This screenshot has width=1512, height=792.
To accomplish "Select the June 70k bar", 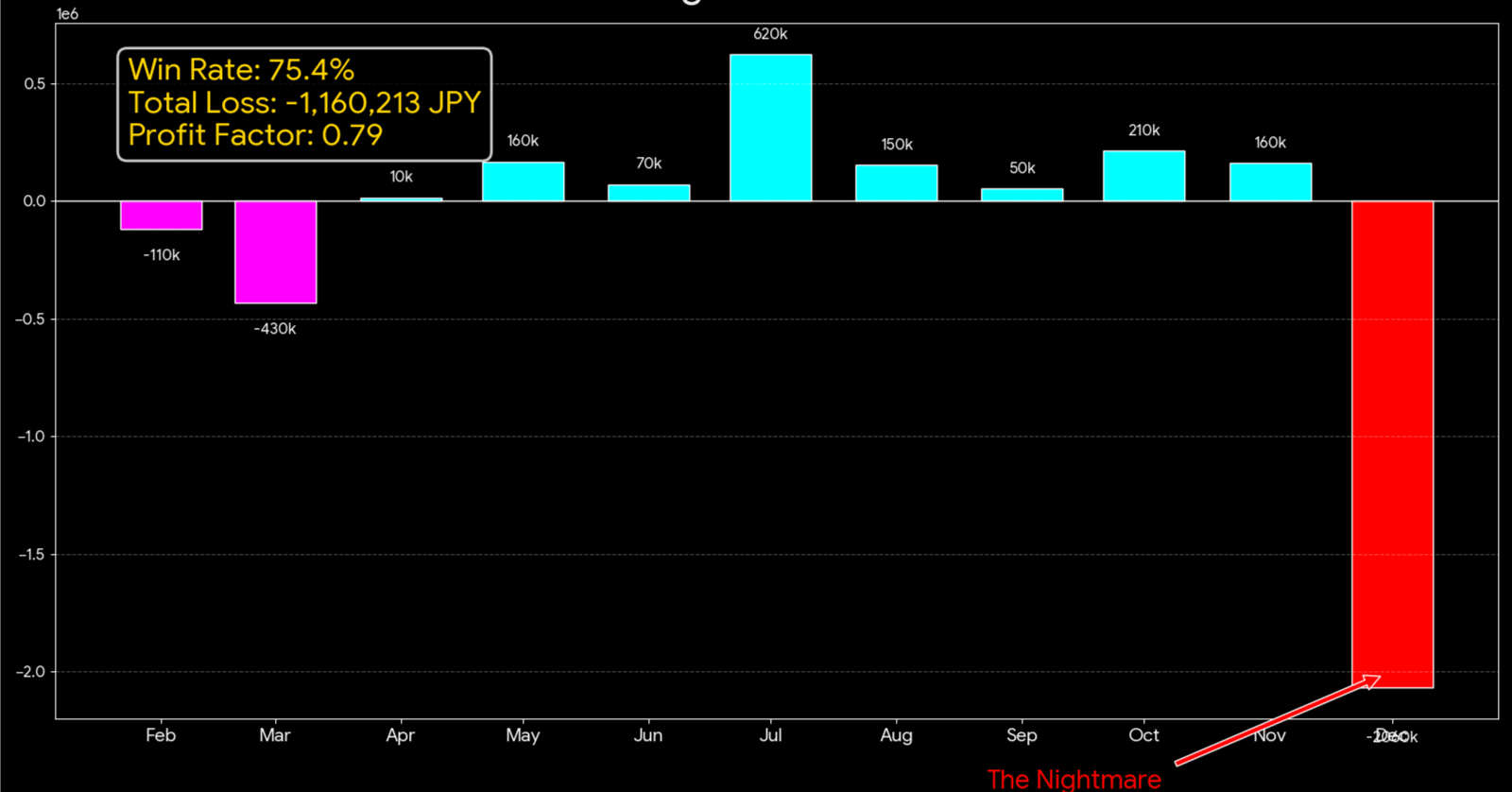I will coord(648,193).
